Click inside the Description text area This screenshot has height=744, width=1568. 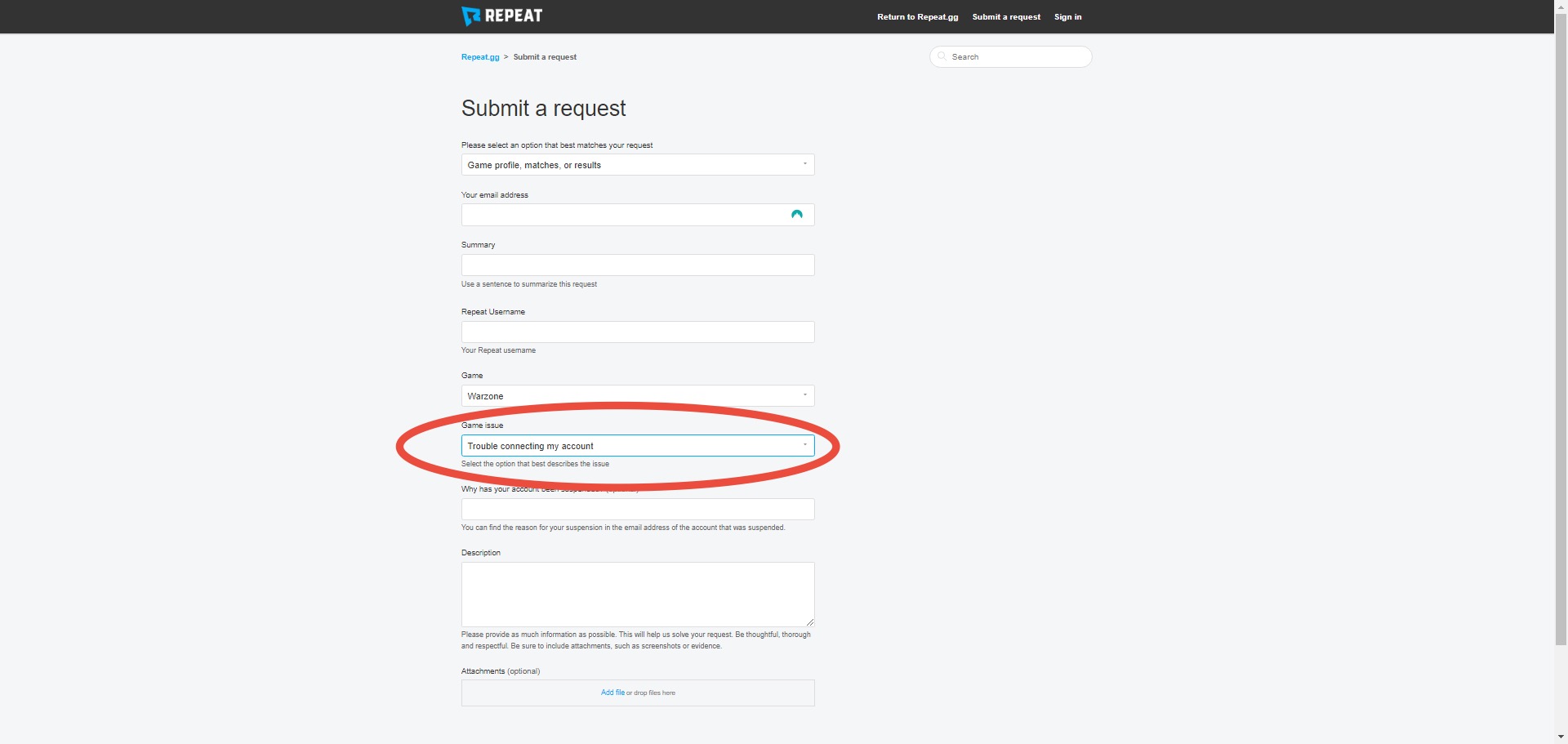(x=637, y=595)
